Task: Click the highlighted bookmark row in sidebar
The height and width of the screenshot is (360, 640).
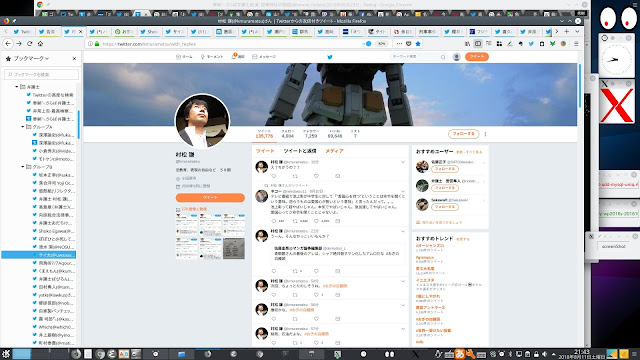Action: coord(39,255)
